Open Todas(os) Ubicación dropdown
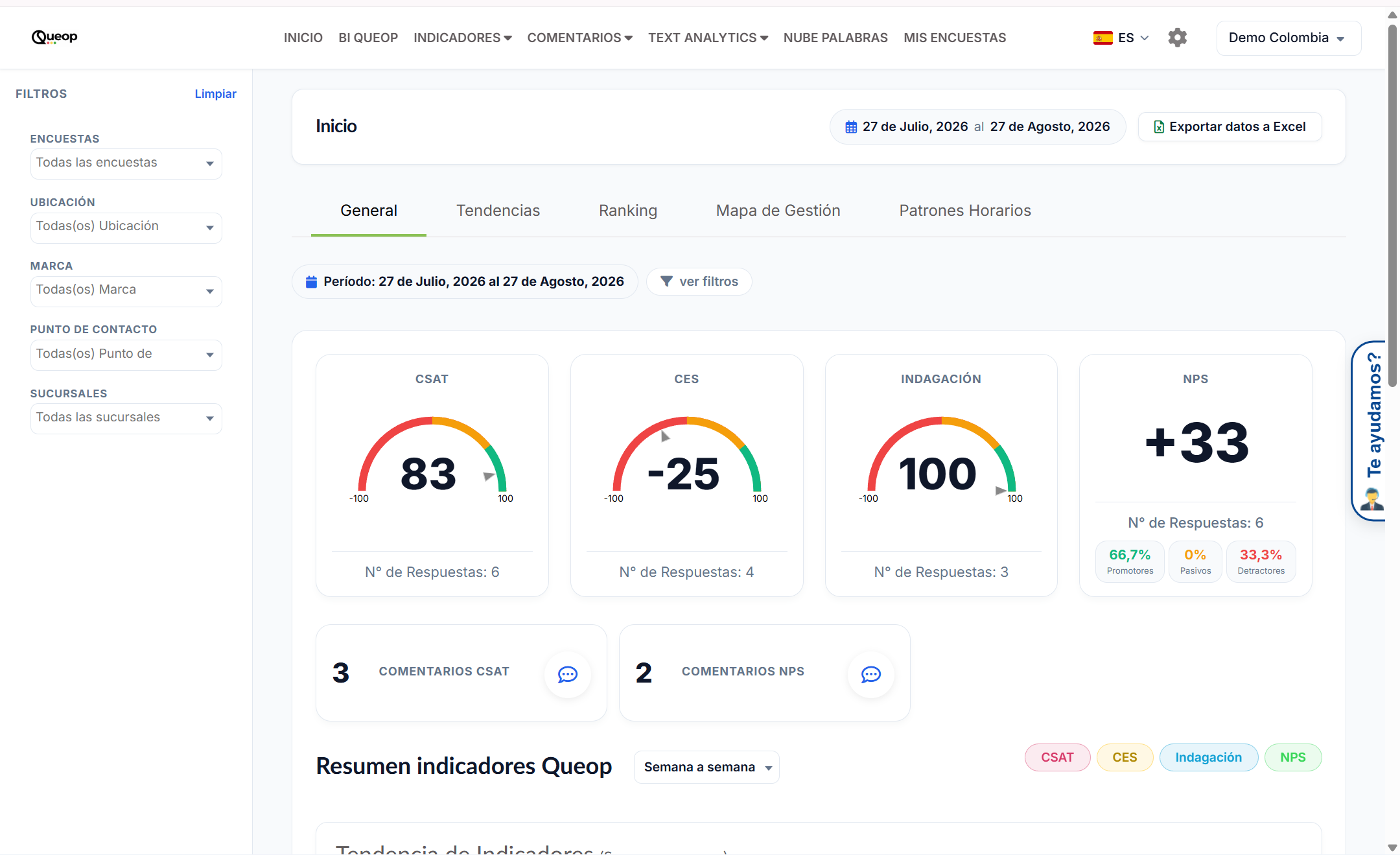The height and width of the screenshot is (855, 1400). pyautogui.click(x=126, y=227)
